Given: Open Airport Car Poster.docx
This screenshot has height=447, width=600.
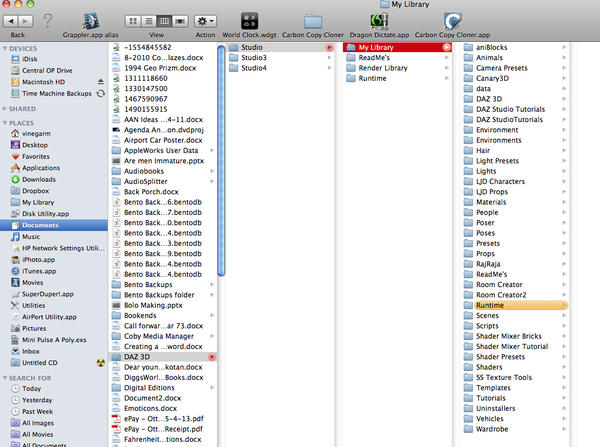Looking at the screenshot, I should coord(163,140).
